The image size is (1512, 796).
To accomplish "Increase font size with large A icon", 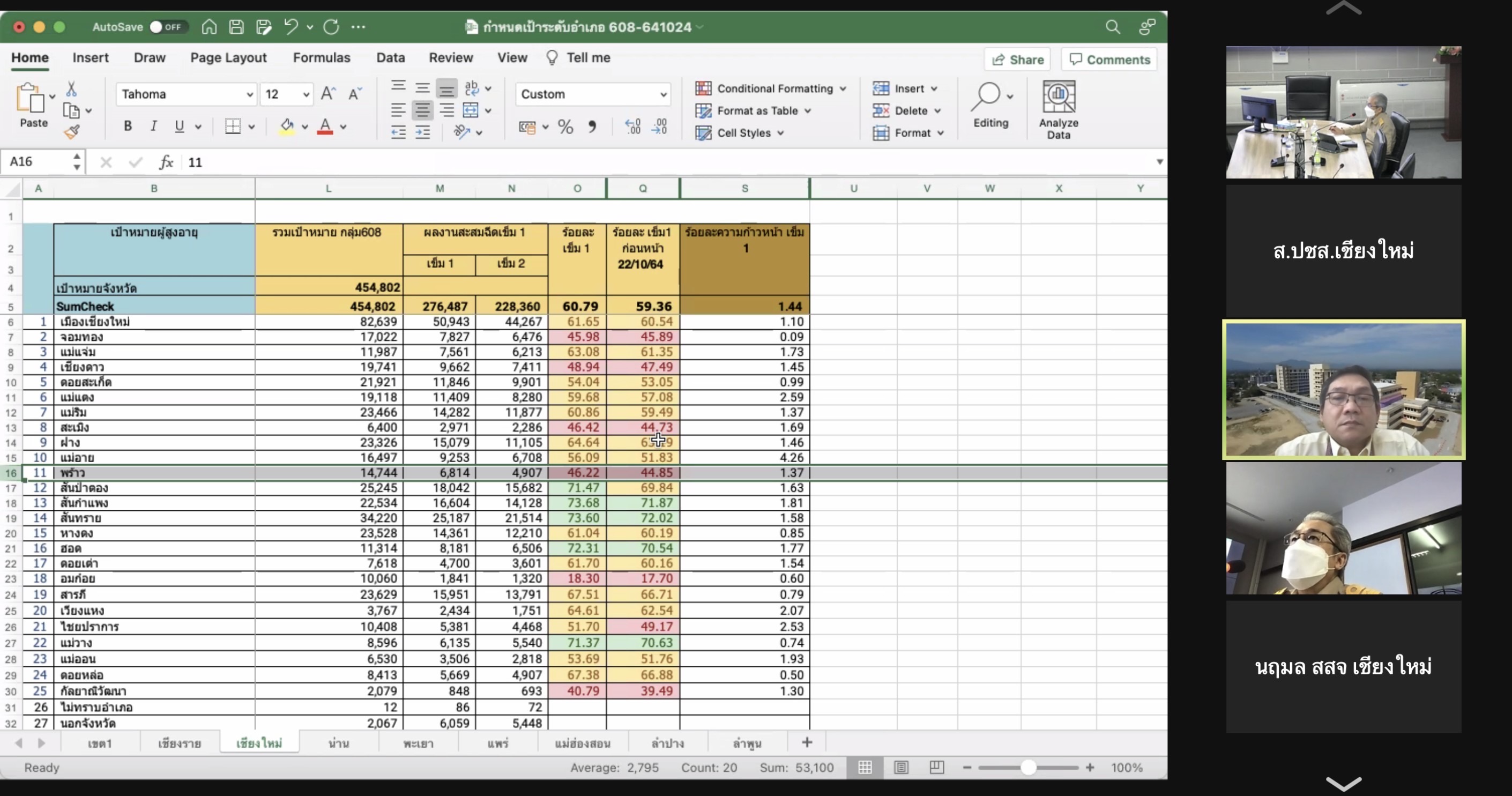I will click(x=328, y=94).
